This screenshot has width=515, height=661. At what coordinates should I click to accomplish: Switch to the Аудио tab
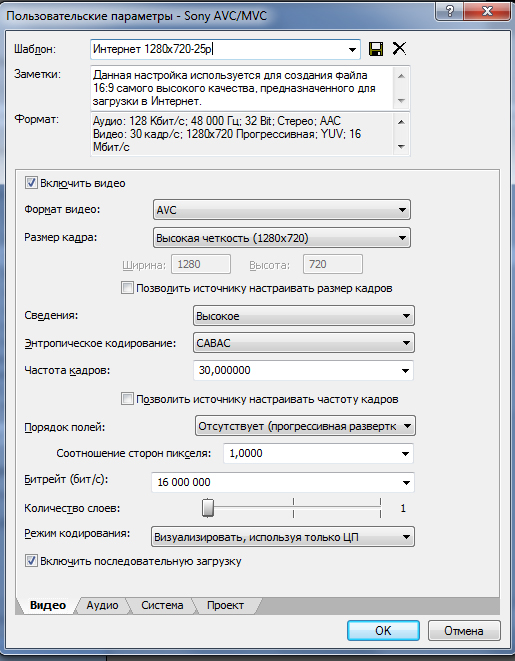[x=102, y=605]
